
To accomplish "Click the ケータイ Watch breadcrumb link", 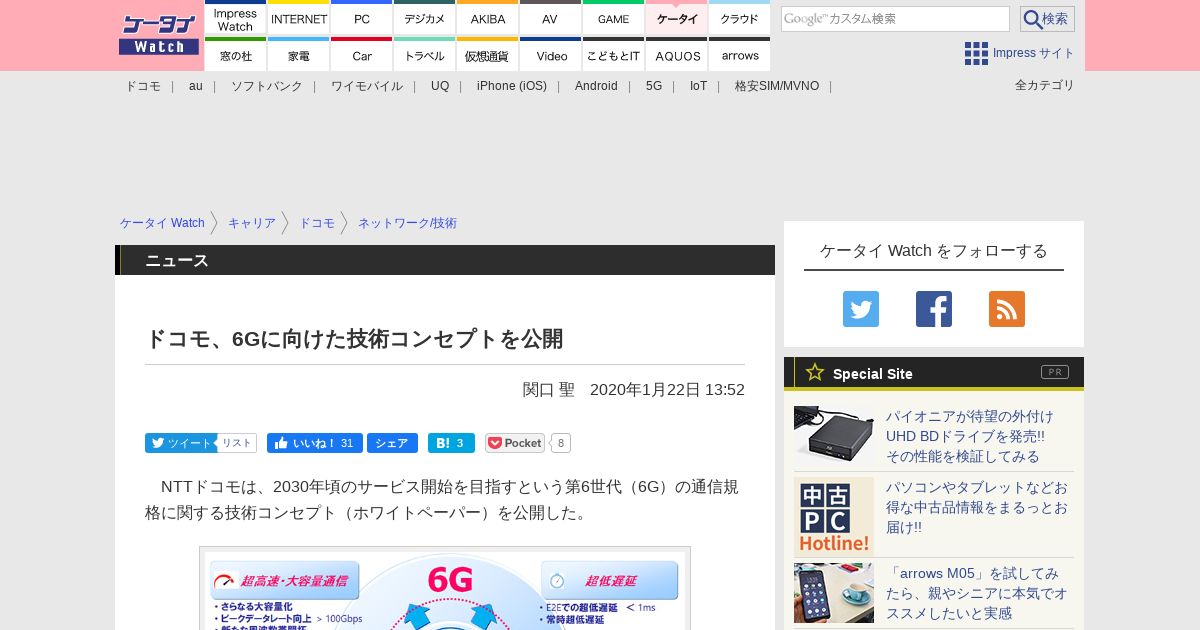I will [162, 223].
